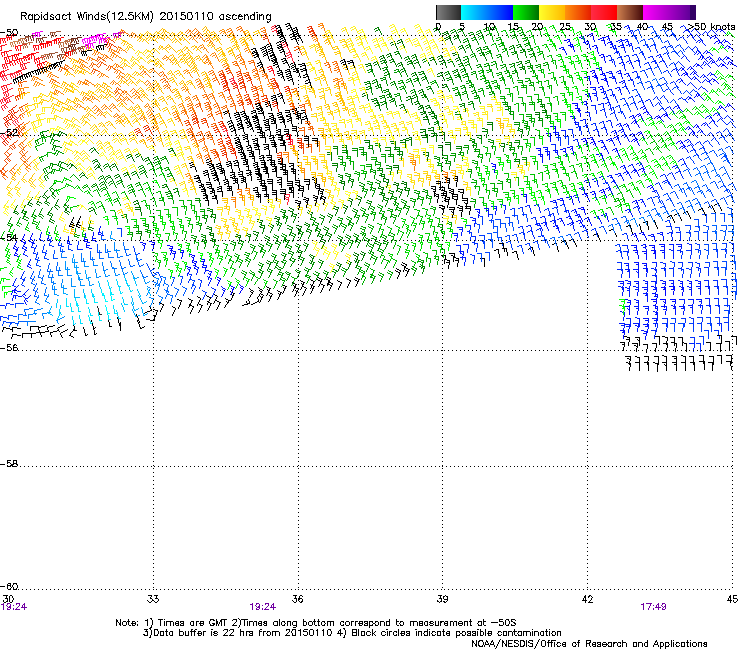Viewport: 740px width, 650px height.
Task: Click the legend value '25'
Action: coord(564,26)
